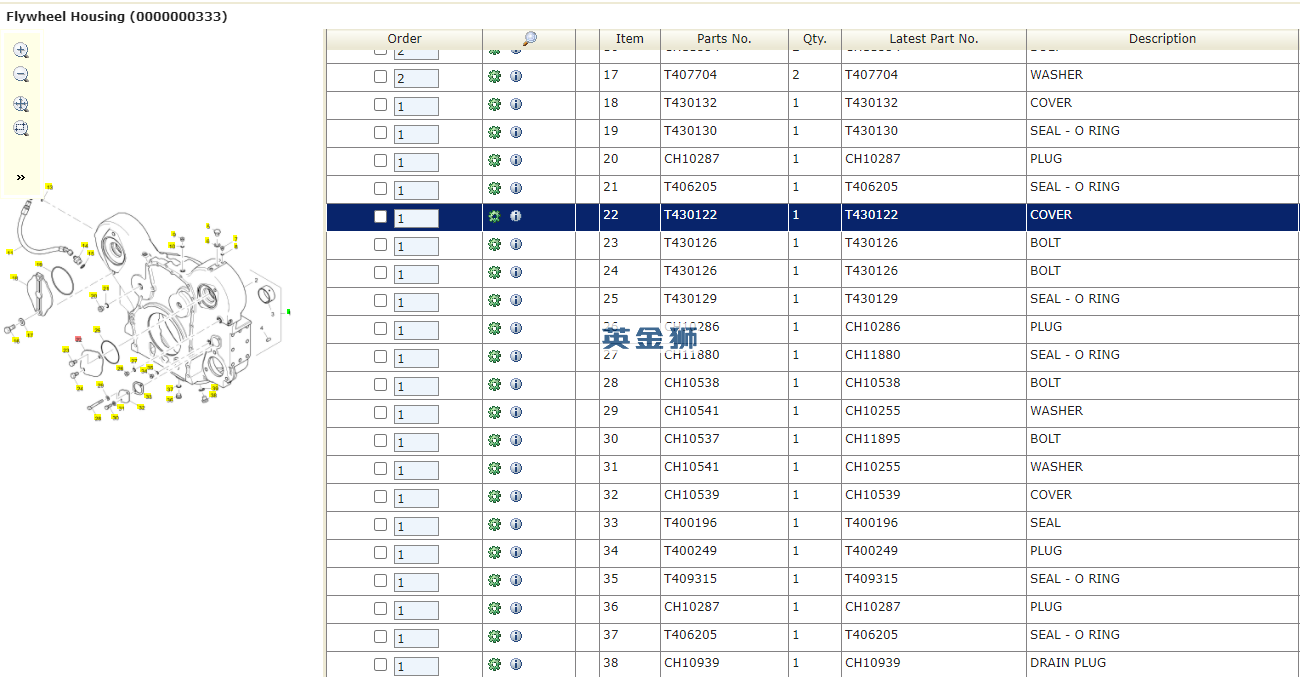Tick checkbox for item 34 plug
The height and width of the screenshot is (677, 1300).
[380, 552]
